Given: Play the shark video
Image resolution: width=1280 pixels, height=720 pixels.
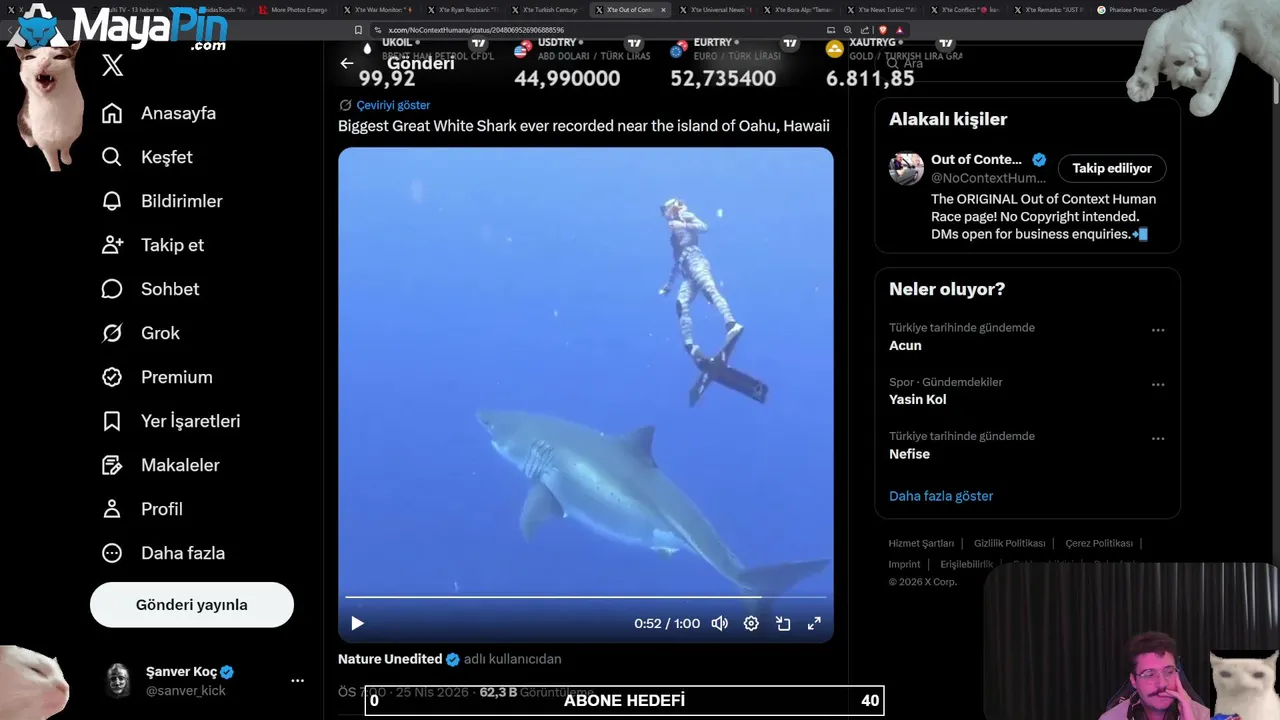Looking at the screenshot, I should tap(357, 623).
